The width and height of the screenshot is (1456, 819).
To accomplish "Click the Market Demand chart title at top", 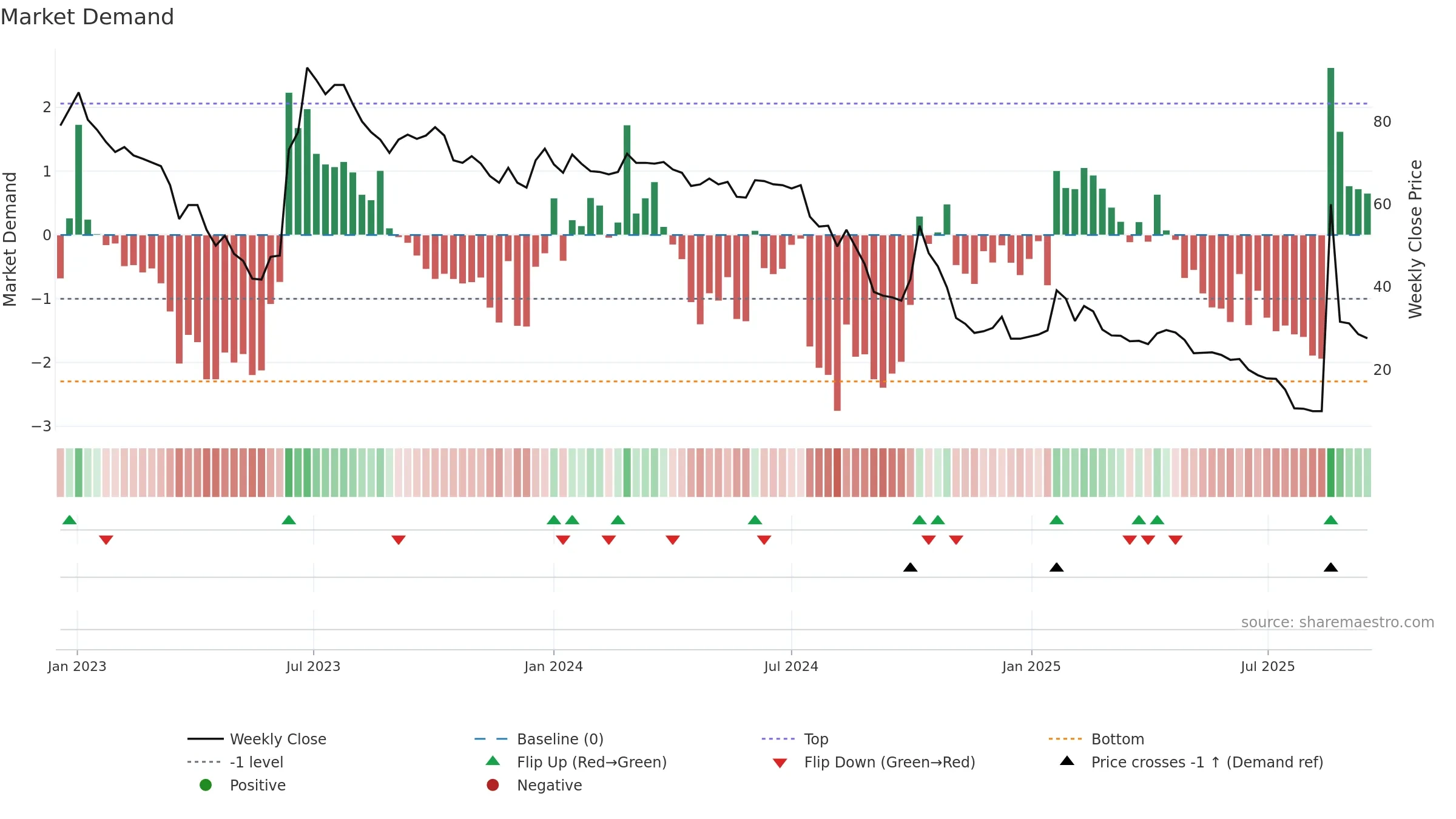I will point(87,17).
